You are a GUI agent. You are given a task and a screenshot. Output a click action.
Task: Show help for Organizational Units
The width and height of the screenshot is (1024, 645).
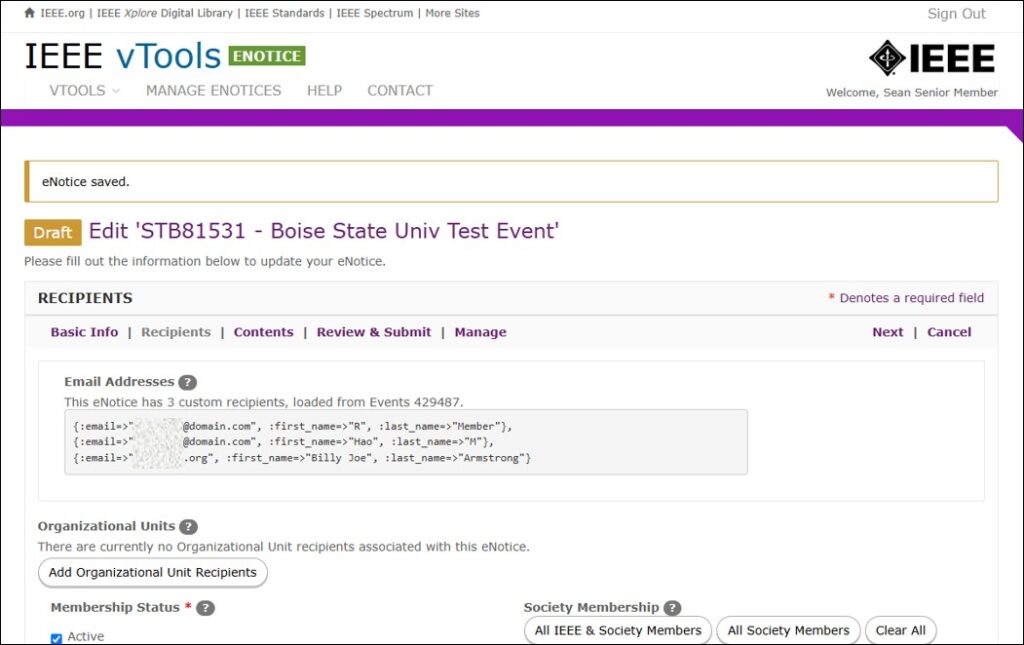click(189, 527)
